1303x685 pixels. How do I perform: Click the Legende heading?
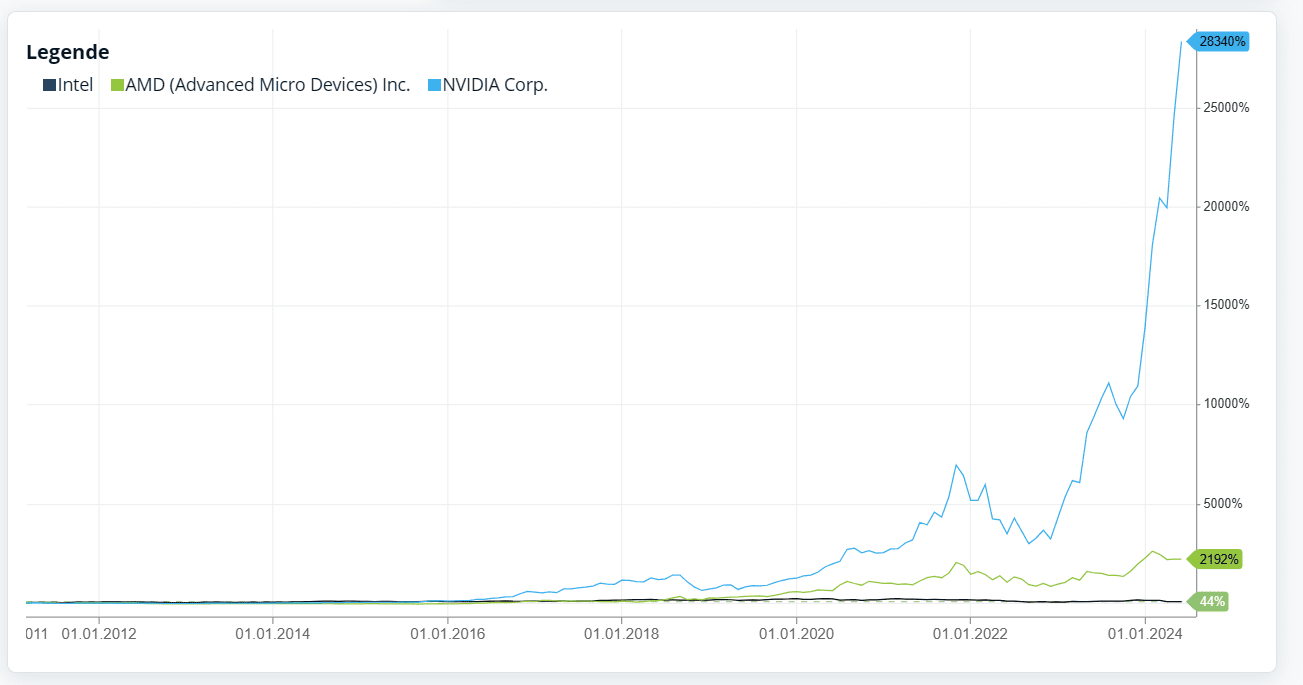pos(68,52)
